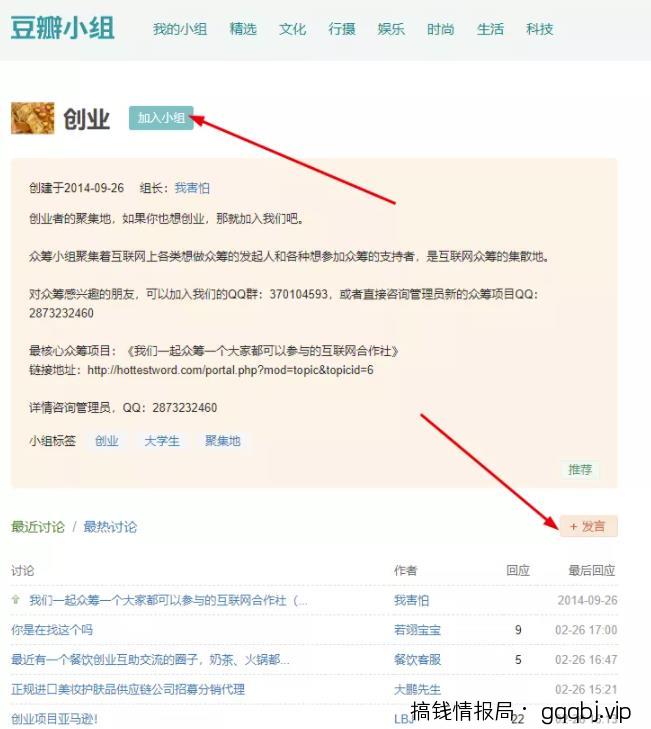Click the QQ群 number 370104593 text

coord(299,294)
